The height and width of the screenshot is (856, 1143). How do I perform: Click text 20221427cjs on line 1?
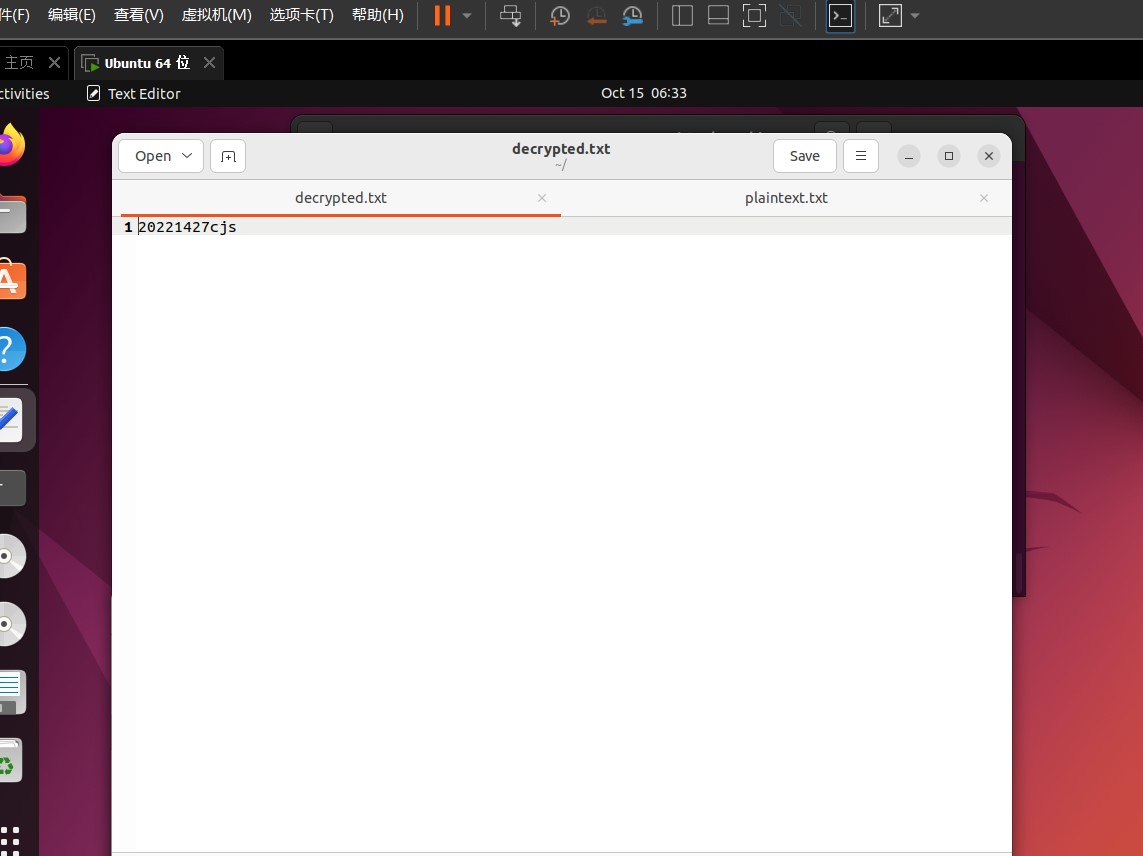tap(187, 227)
